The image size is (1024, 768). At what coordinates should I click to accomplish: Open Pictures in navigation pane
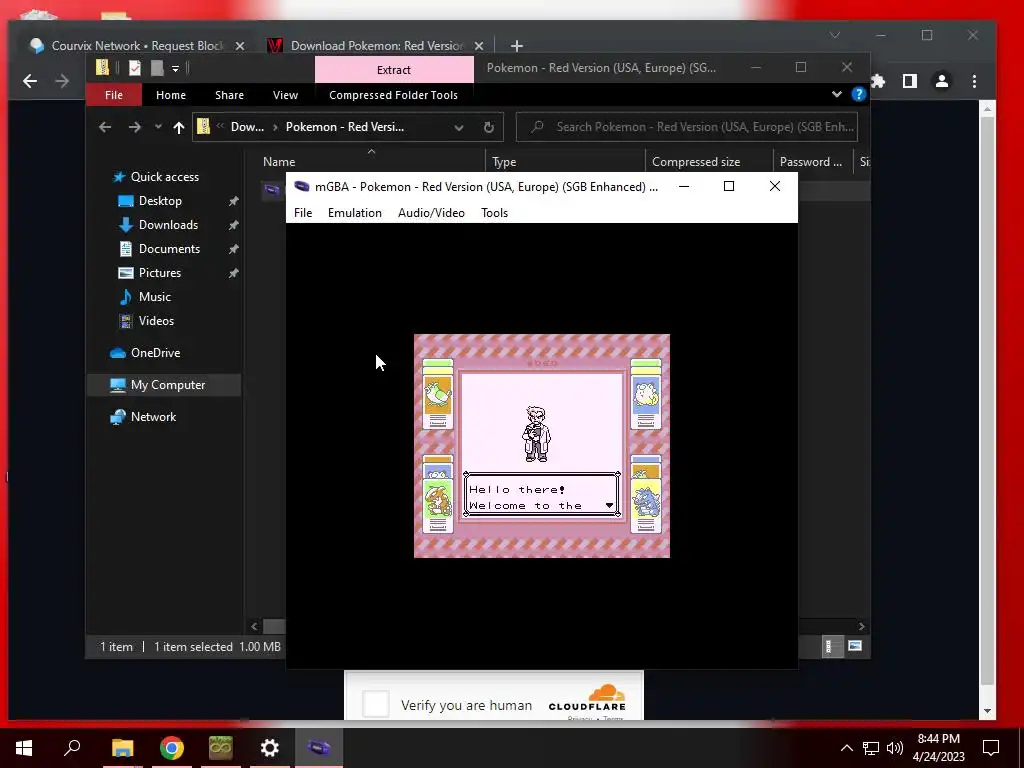point(159,273)
